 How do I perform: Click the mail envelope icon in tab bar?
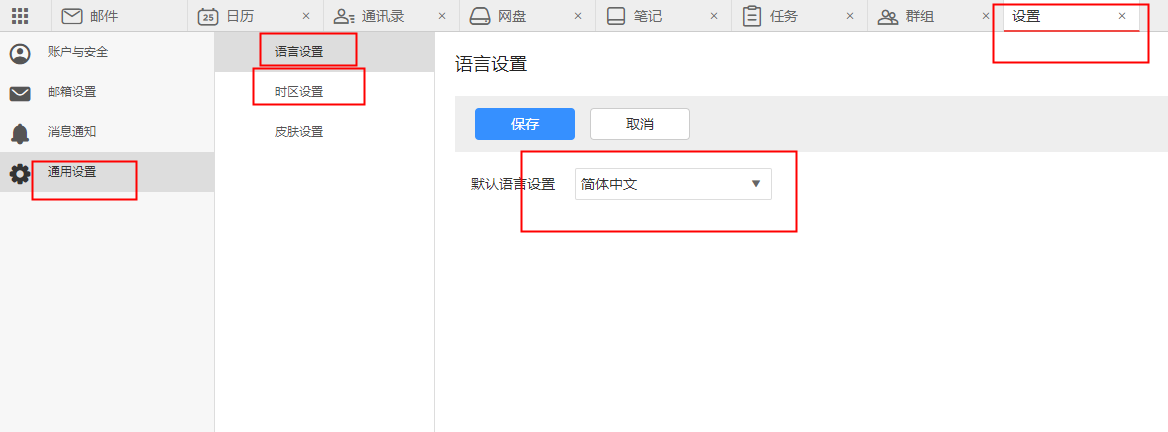click(x=72, y=16)
